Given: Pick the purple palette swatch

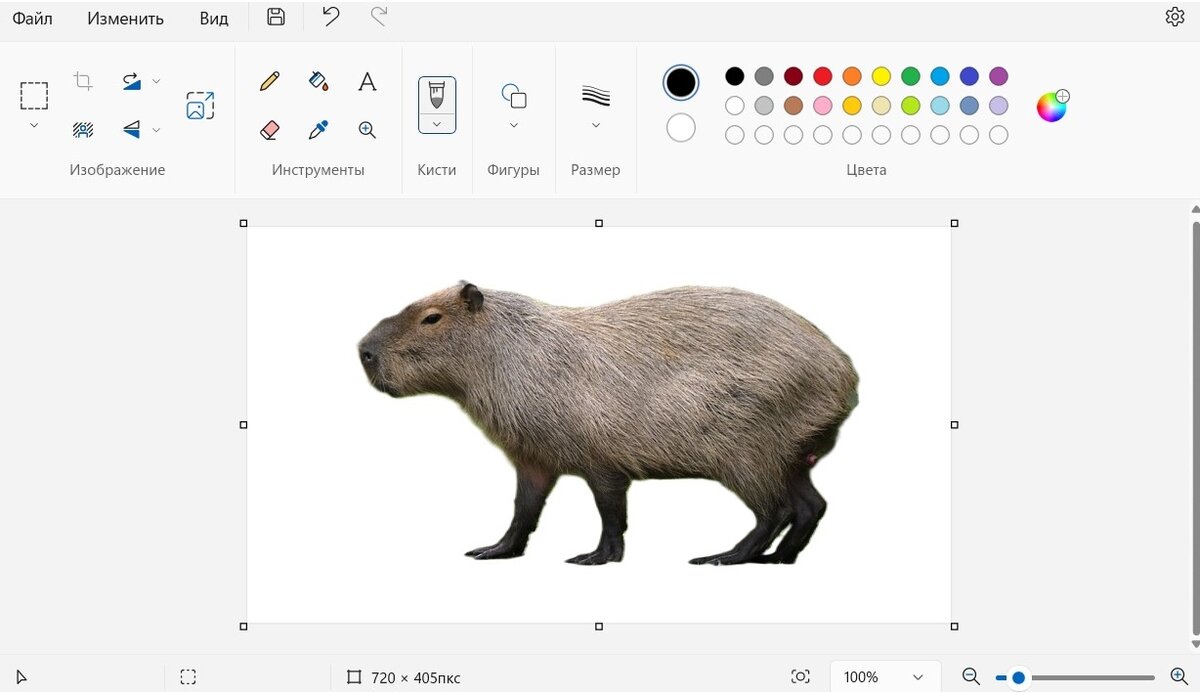Looking at the screenshot, I should tap(998, 76).
